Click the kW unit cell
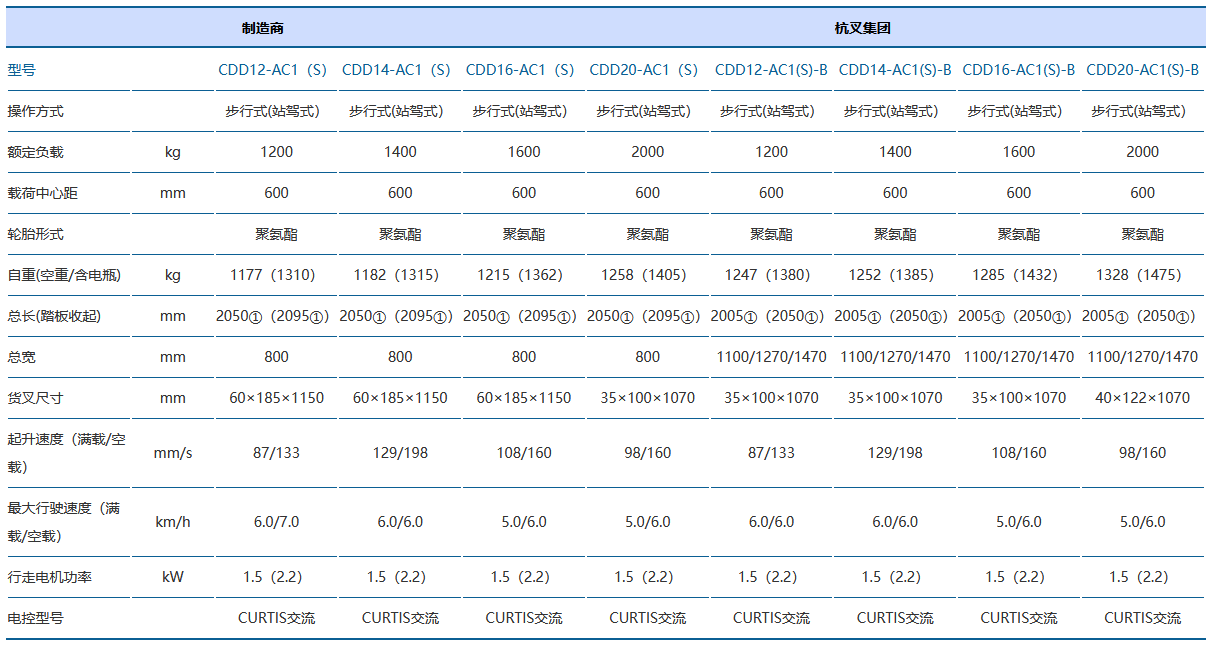 pos(173,577)
